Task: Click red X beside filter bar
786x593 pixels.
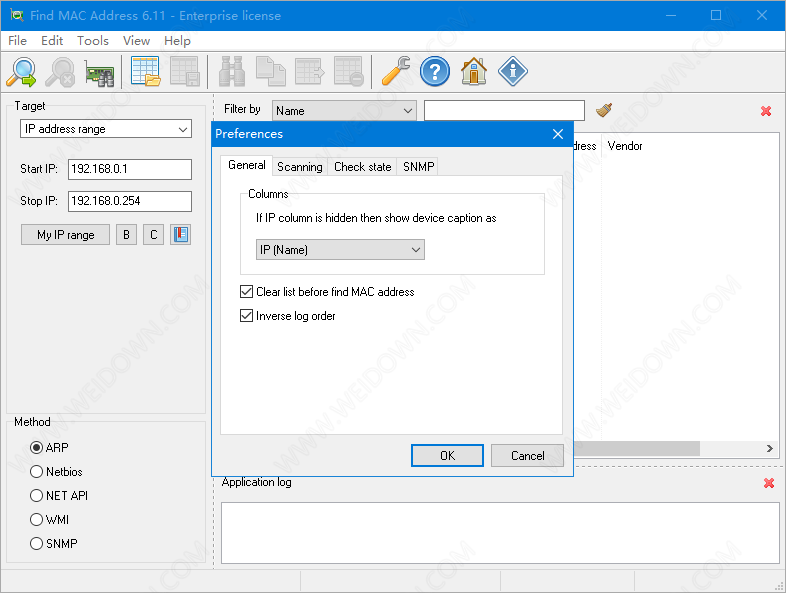Action: point(766,111)
